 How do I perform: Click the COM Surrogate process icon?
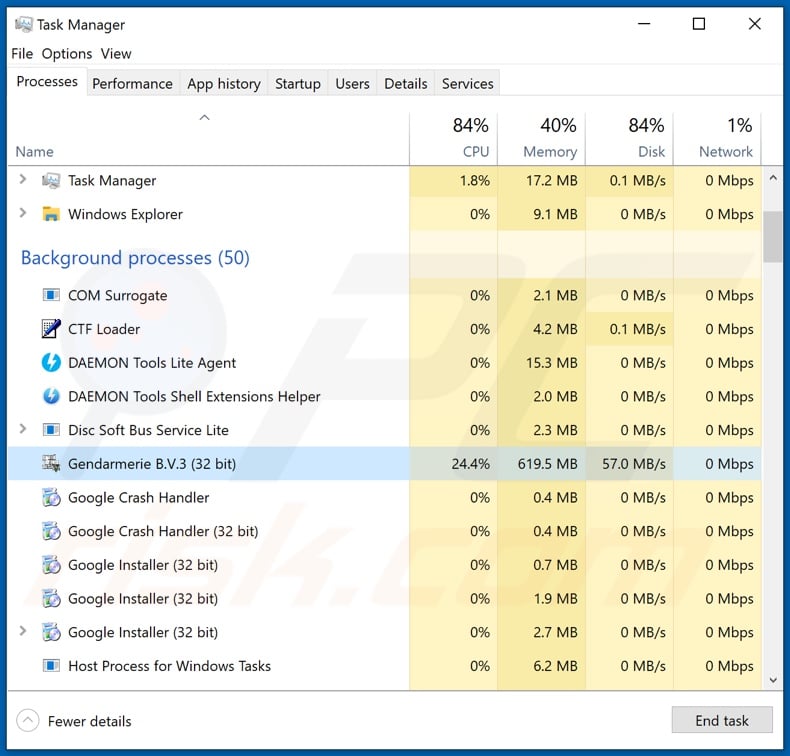(x=51, y=295)
